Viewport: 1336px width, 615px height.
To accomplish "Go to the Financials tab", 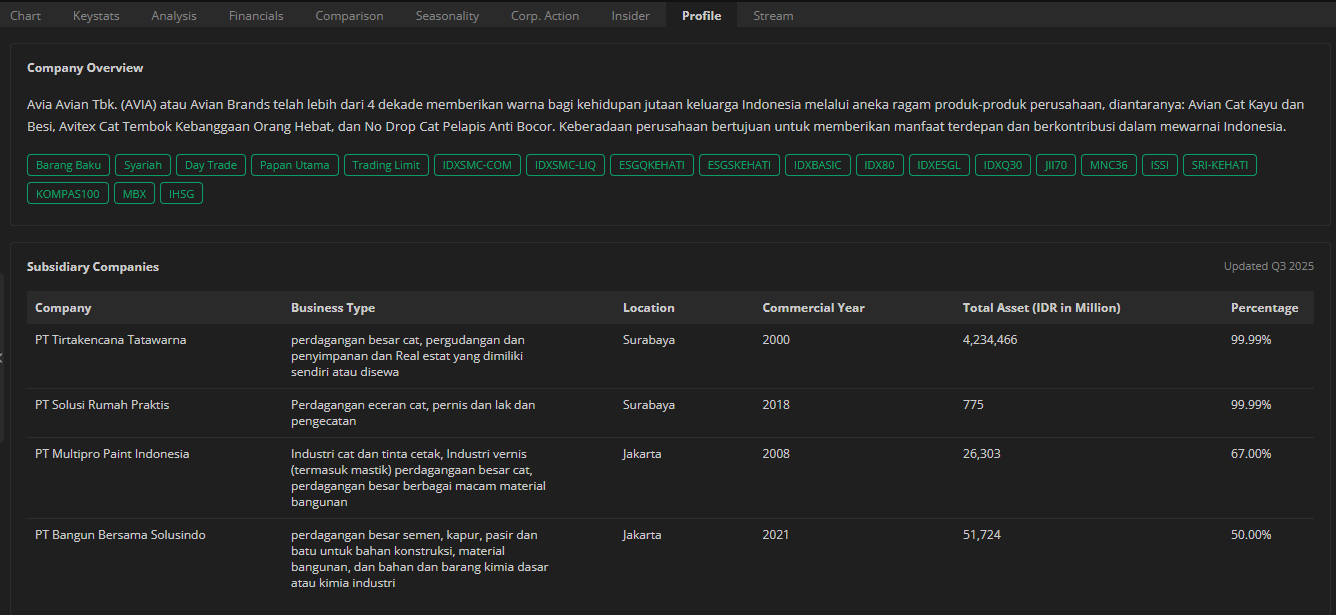I will pyautogui.click(x=256, y=15).
